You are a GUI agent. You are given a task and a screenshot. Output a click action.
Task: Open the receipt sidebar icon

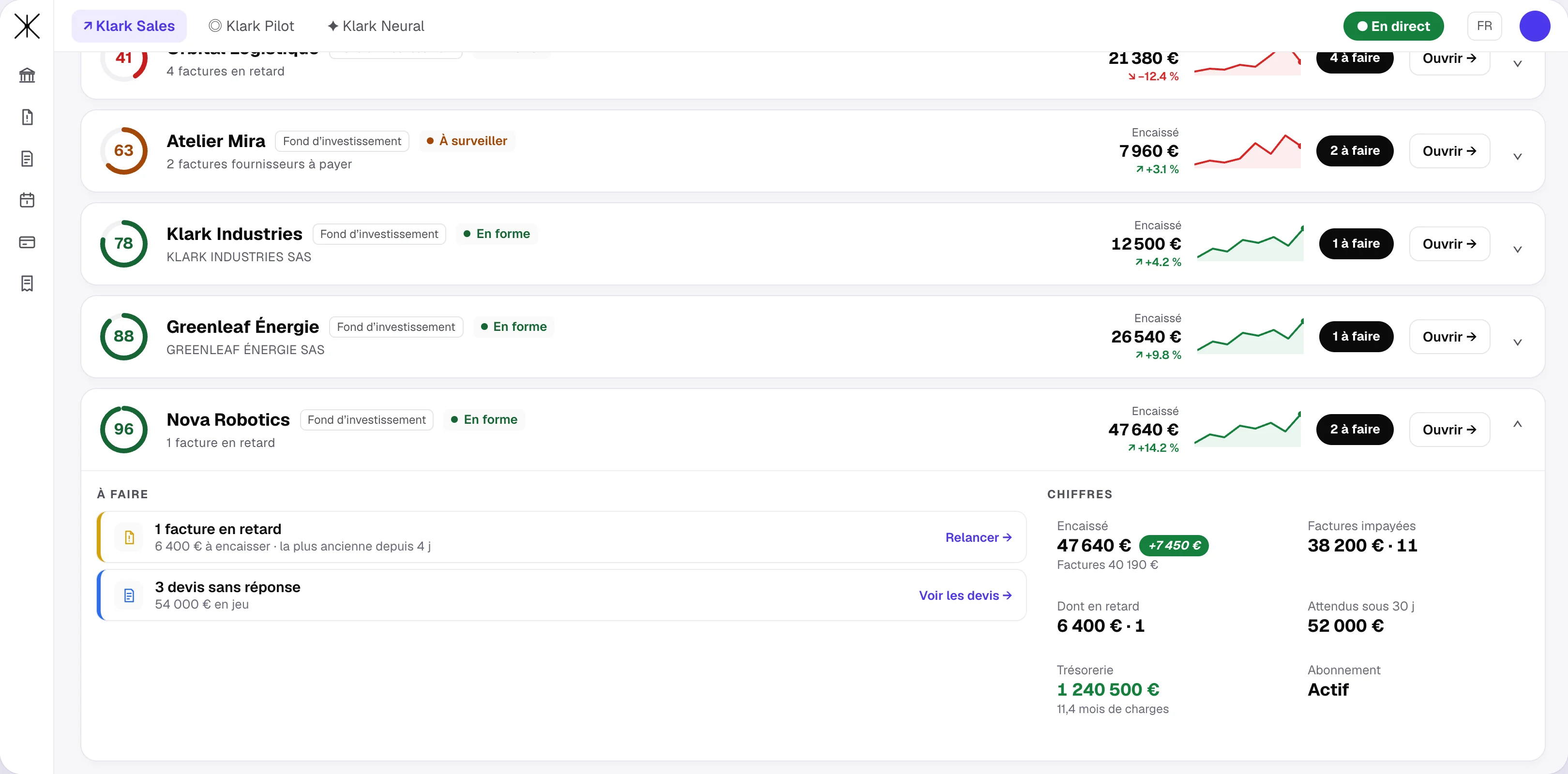tap(27, 283)
